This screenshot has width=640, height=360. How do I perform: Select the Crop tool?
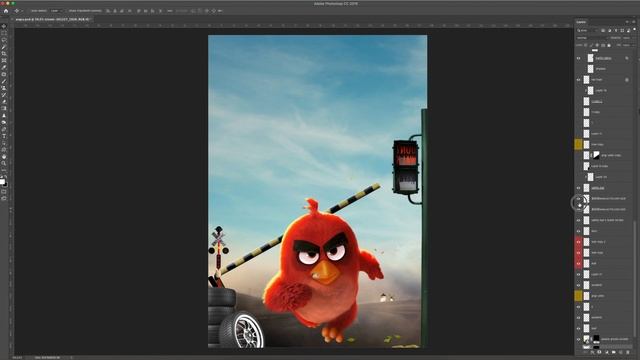coord(4,53)
